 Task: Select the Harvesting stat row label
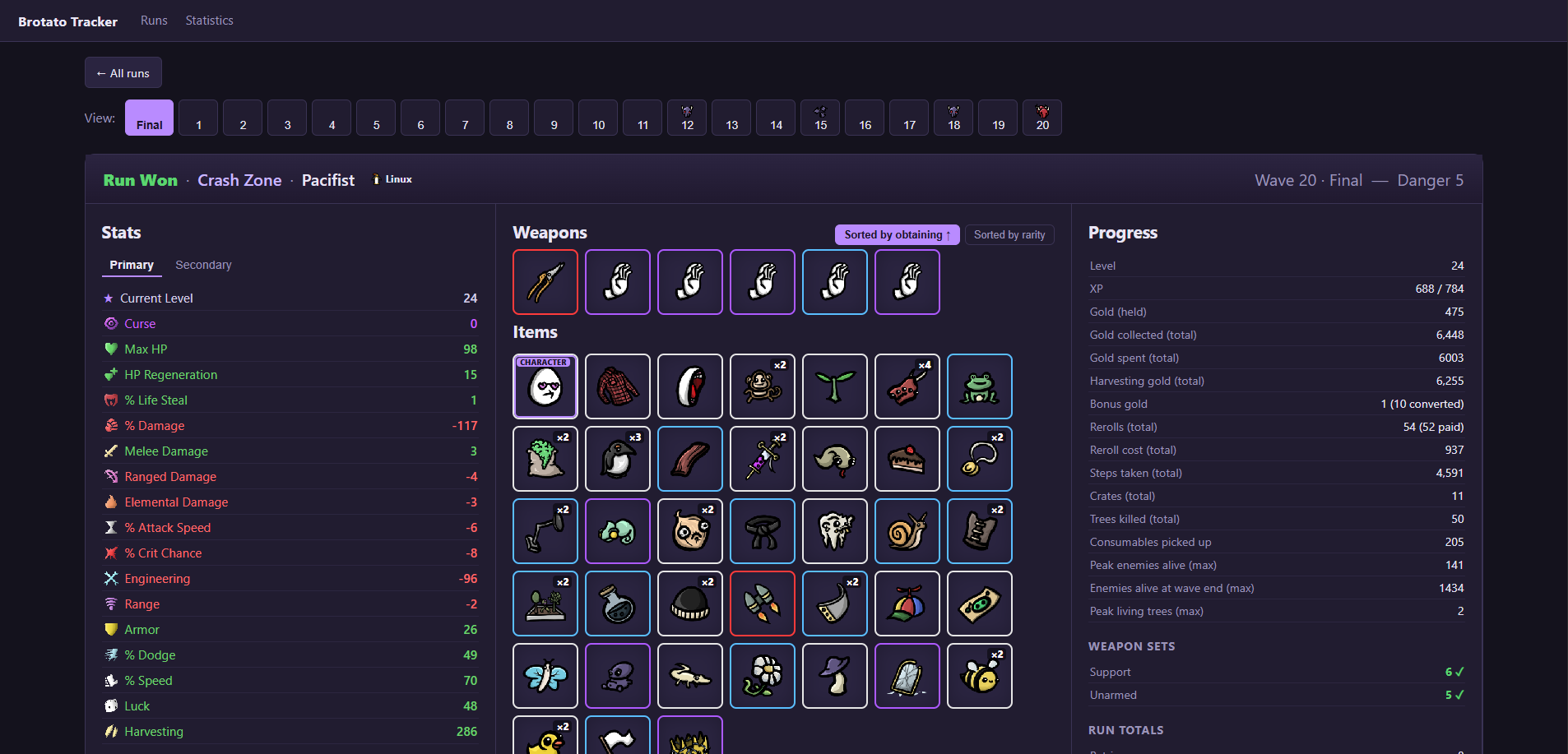tap(154, 731)
